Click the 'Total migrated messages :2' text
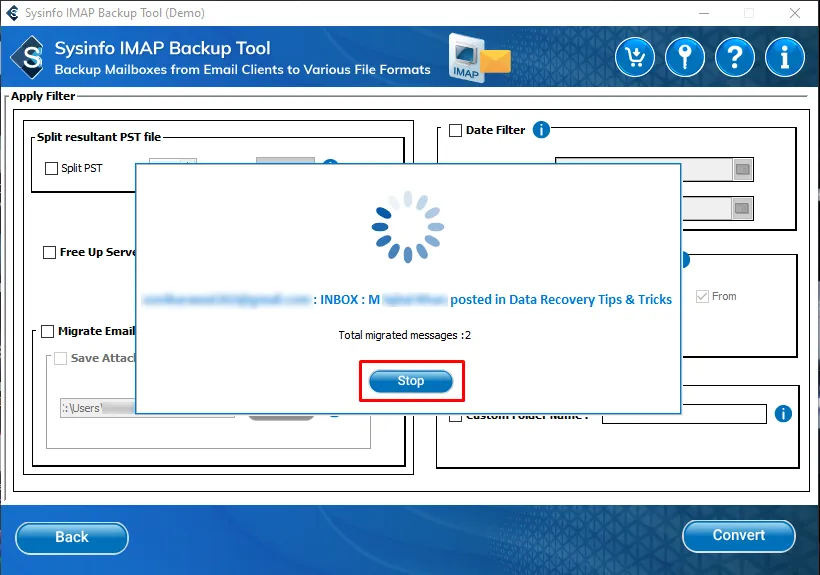 tap(405, 335)
